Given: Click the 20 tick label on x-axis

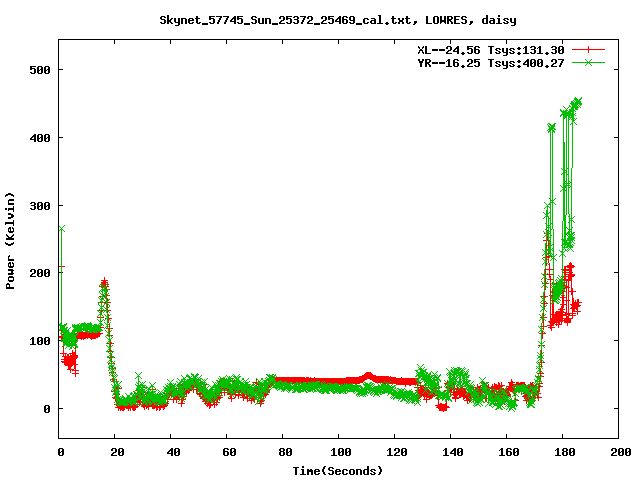Looking at the screenshot, I should click(x=115, y=452).
